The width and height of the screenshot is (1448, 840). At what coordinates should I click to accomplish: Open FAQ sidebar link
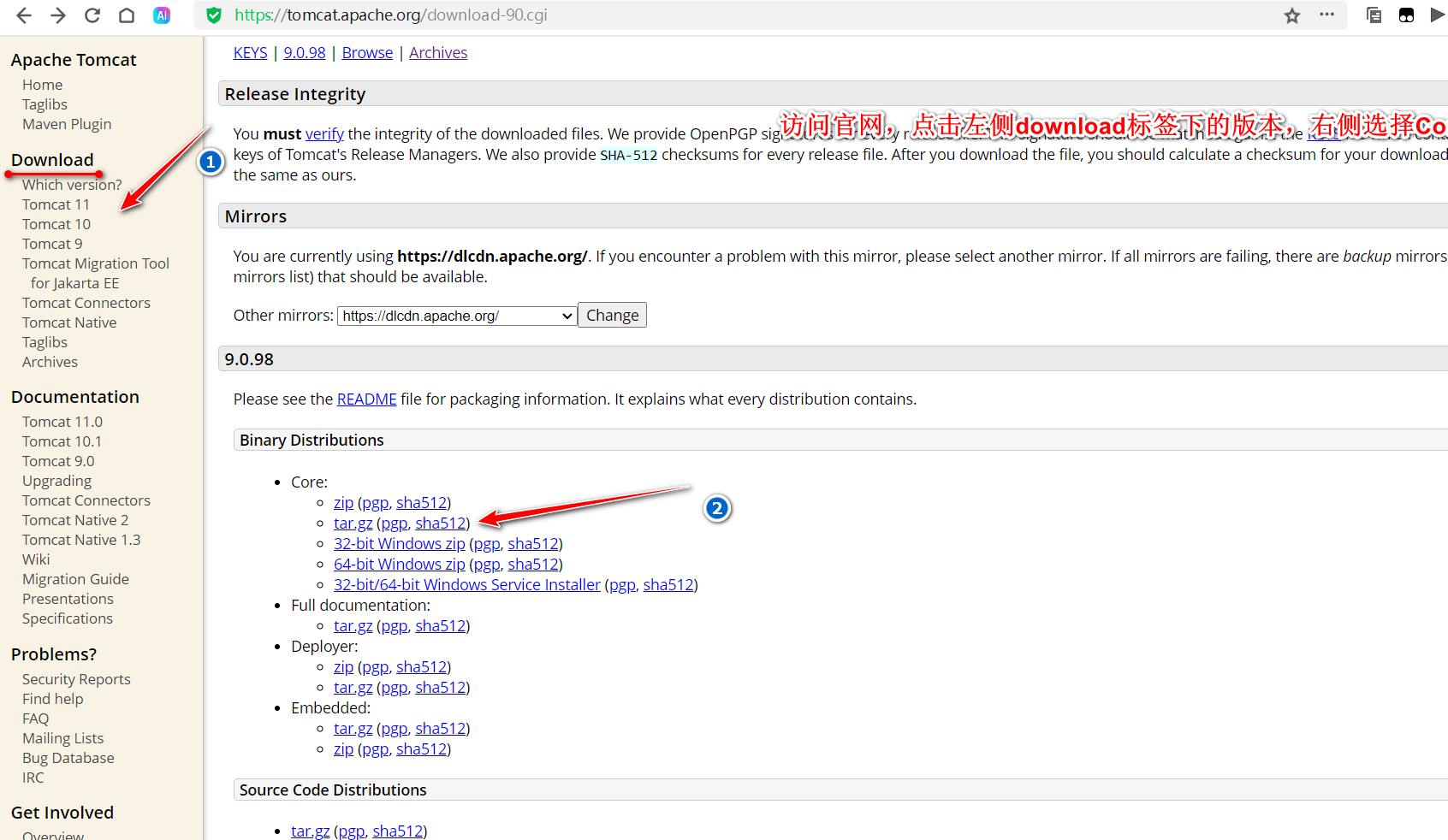36,719
